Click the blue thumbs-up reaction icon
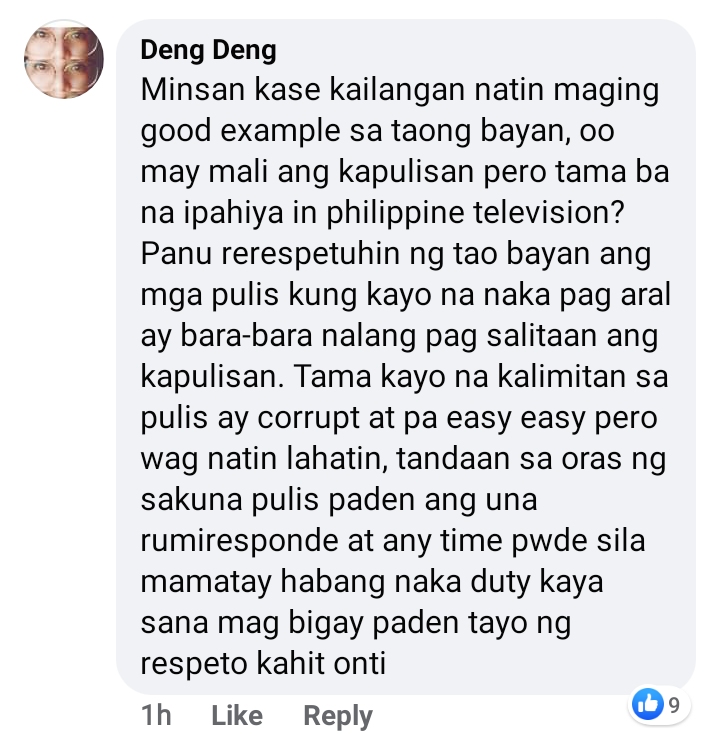Viewport: 719px width, 734px height. 648,704
